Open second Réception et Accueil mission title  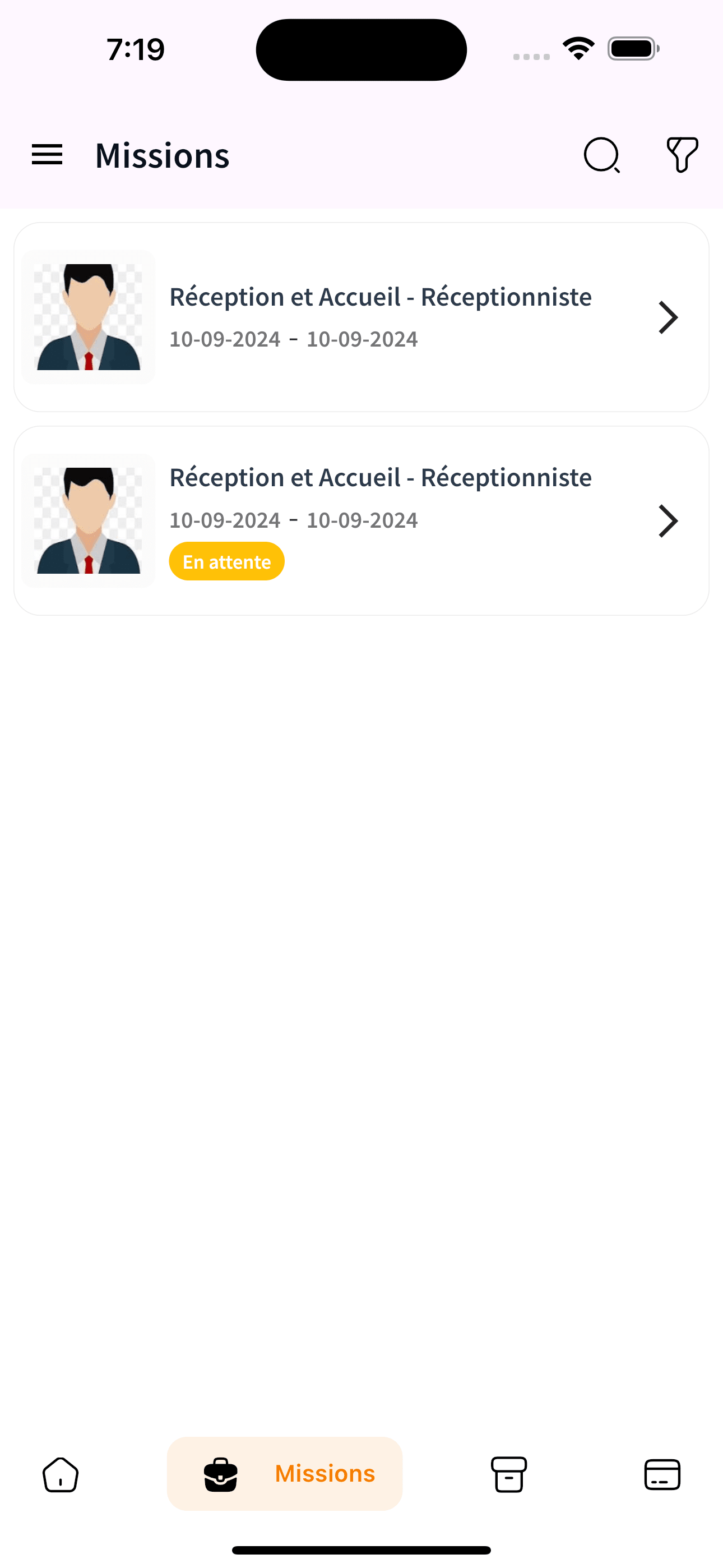click(x=381, y=478)
